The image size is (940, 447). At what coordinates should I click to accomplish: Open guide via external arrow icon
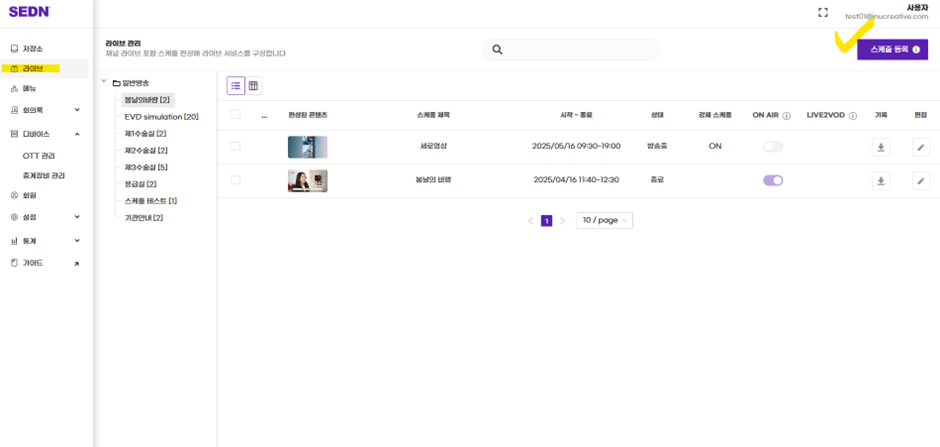click(77, 264)
